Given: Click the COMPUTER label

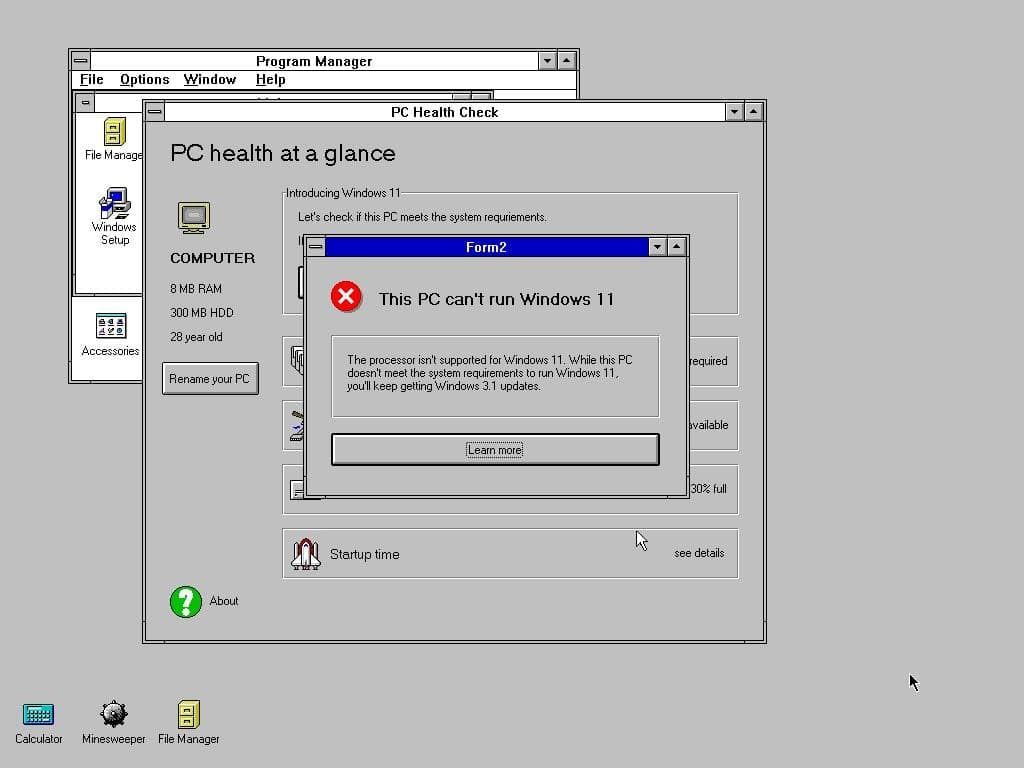Looking at the screenshot, I should [x=212, y=258].
